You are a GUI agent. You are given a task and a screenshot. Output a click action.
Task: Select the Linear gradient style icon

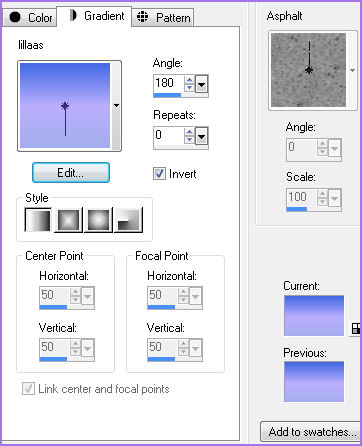38,220
